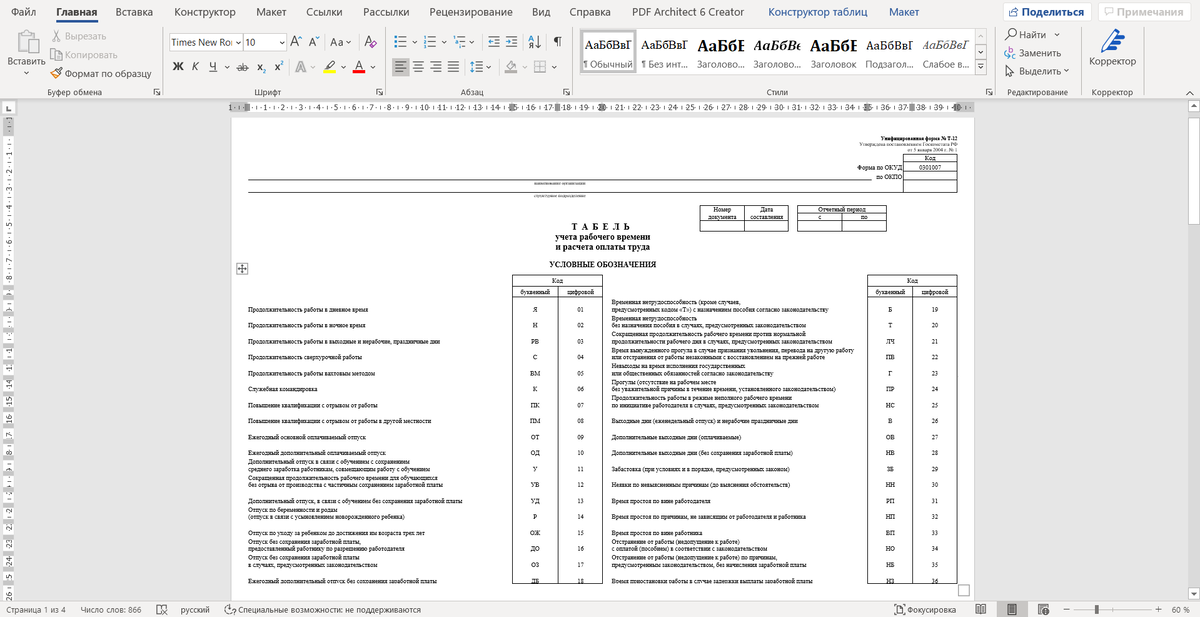The width and height of the screenshot is (1200, 617).
Task: Open the highlight color dropdown arrow
Action: point(343,67)
